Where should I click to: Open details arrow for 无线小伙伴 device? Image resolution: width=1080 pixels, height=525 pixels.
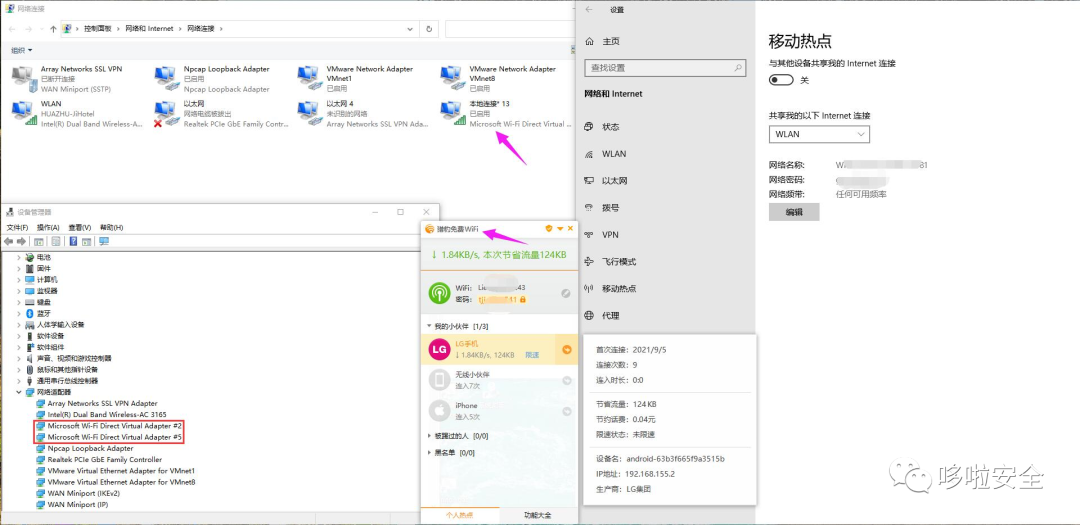point(567,380)
